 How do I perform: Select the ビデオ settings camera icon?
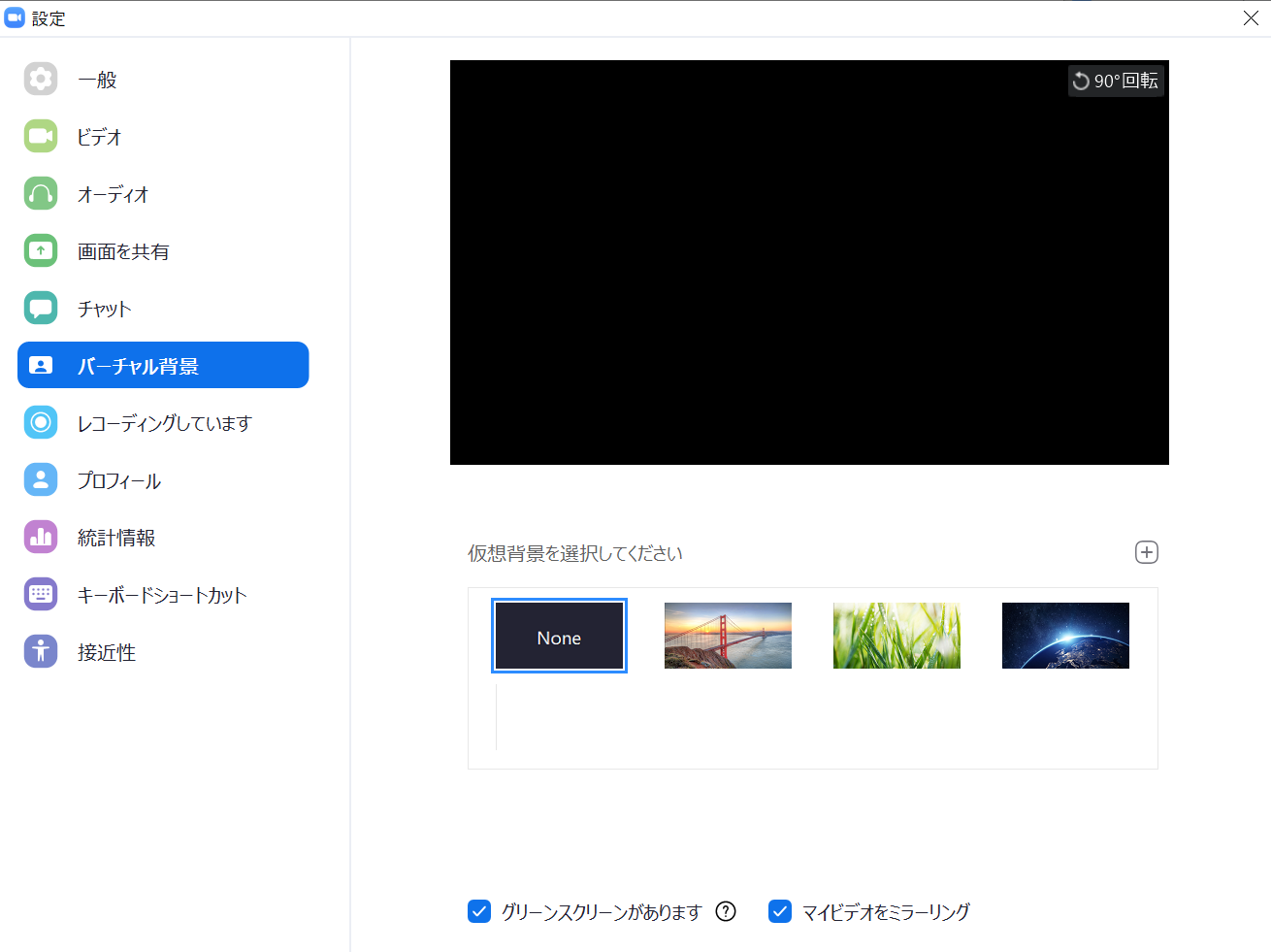click(41, 136)
